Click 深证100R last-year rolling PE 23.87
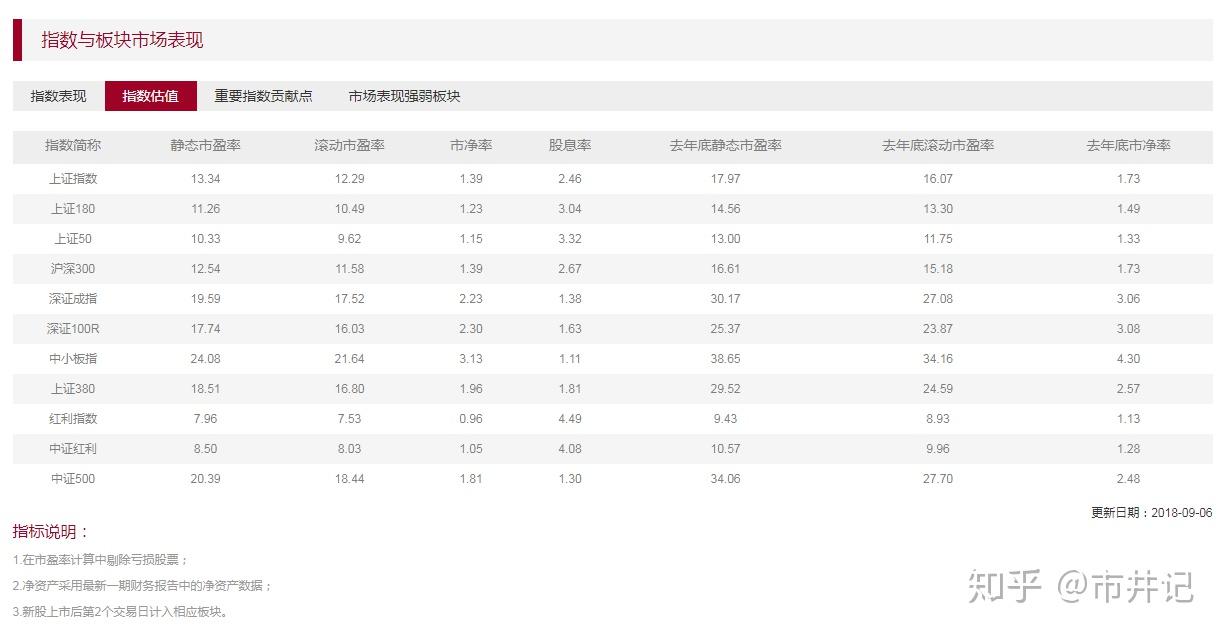This screenshot has height=635, width=1225. 938,329
